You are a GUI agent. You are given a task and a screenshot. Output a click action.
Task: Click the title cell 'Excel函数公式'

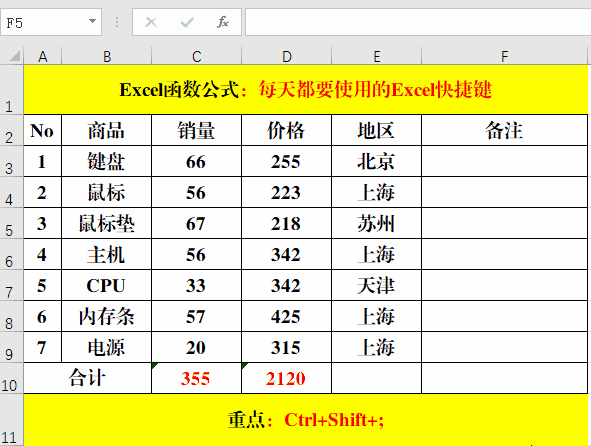(x=306, y=90)
